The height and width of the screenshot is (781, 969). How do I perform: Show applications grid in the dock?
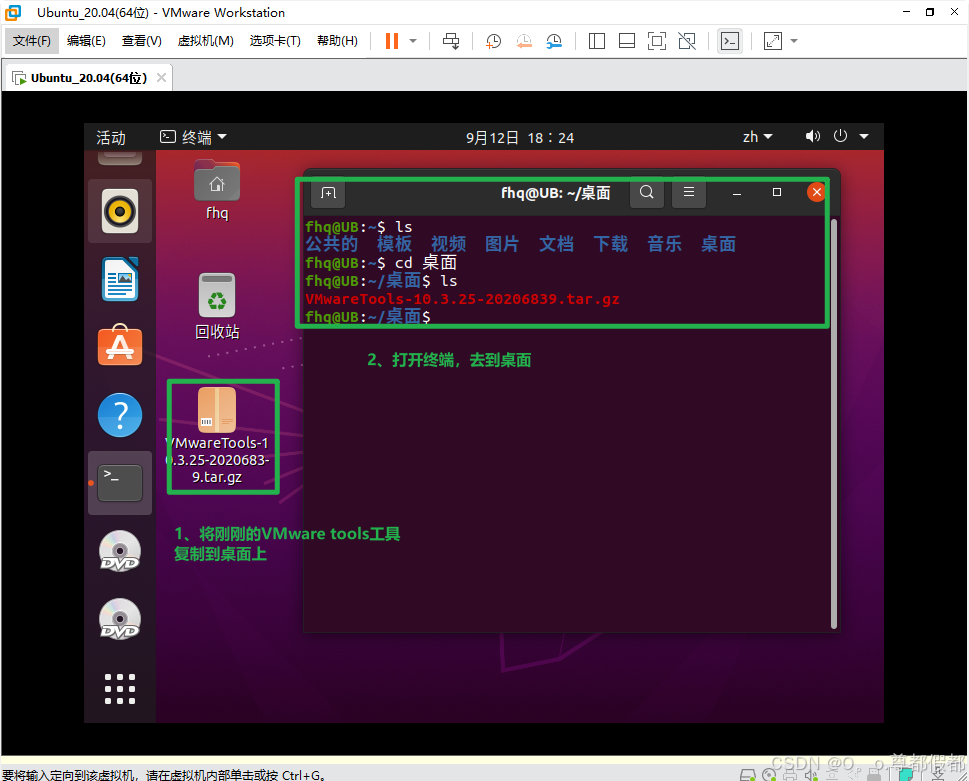click(x=120, y=689)
